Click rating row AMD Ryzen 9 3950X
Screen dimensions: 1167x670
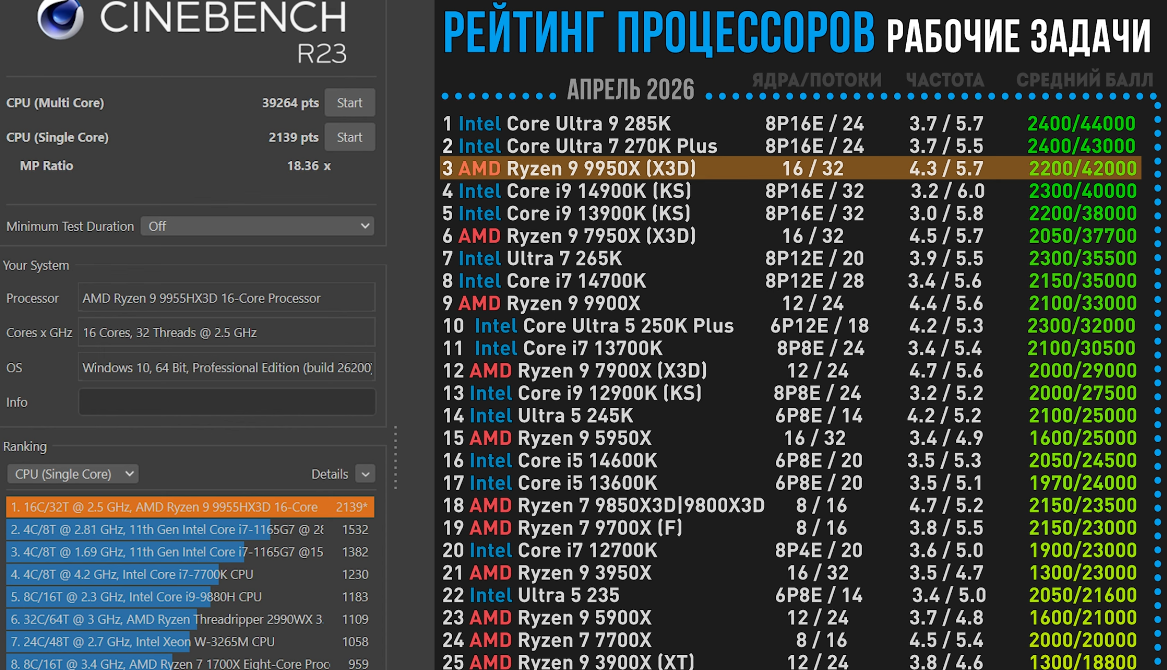790,572
